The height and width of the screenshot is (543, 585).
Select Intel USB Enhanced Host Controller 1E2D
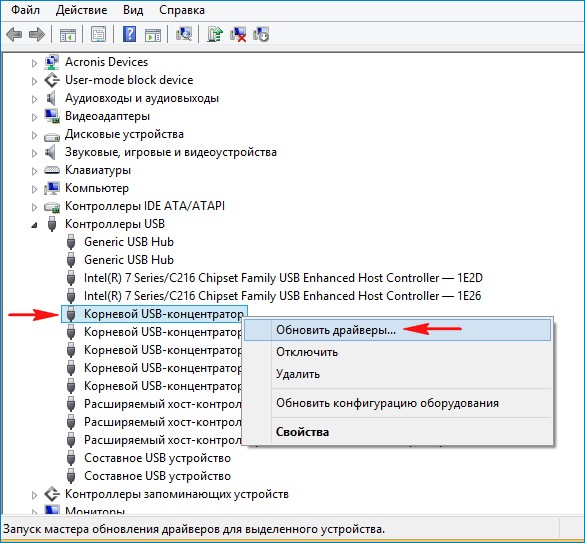click(283, 278)
